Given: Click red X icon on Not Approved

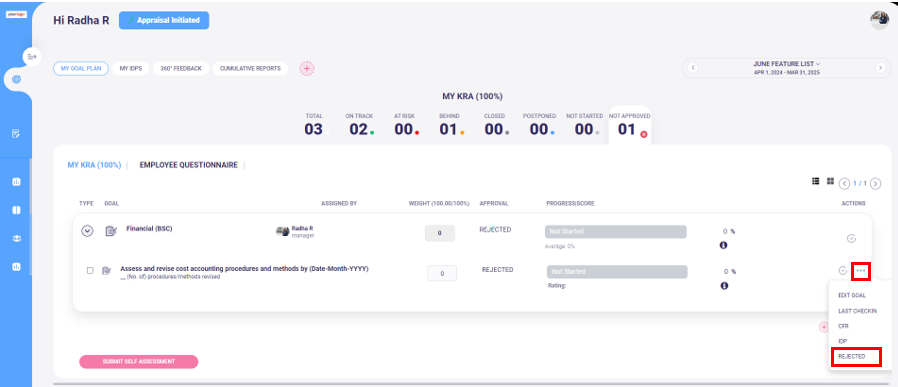Looking at the screenshot, I should point(644,134).
